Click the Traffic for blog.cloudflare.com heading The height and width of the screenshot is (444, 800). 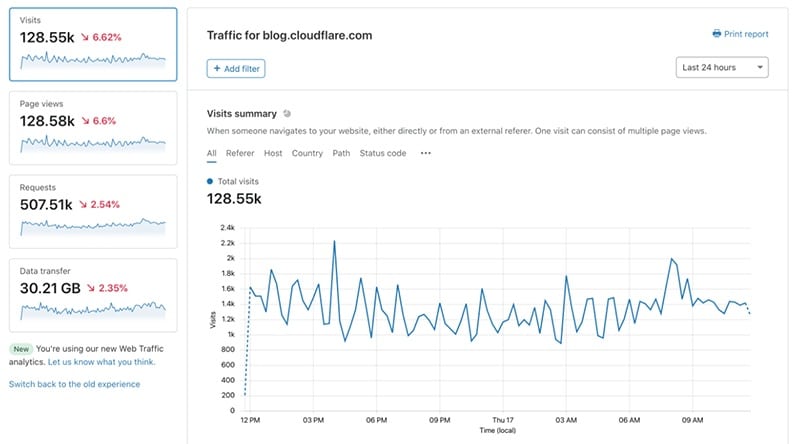289,35
